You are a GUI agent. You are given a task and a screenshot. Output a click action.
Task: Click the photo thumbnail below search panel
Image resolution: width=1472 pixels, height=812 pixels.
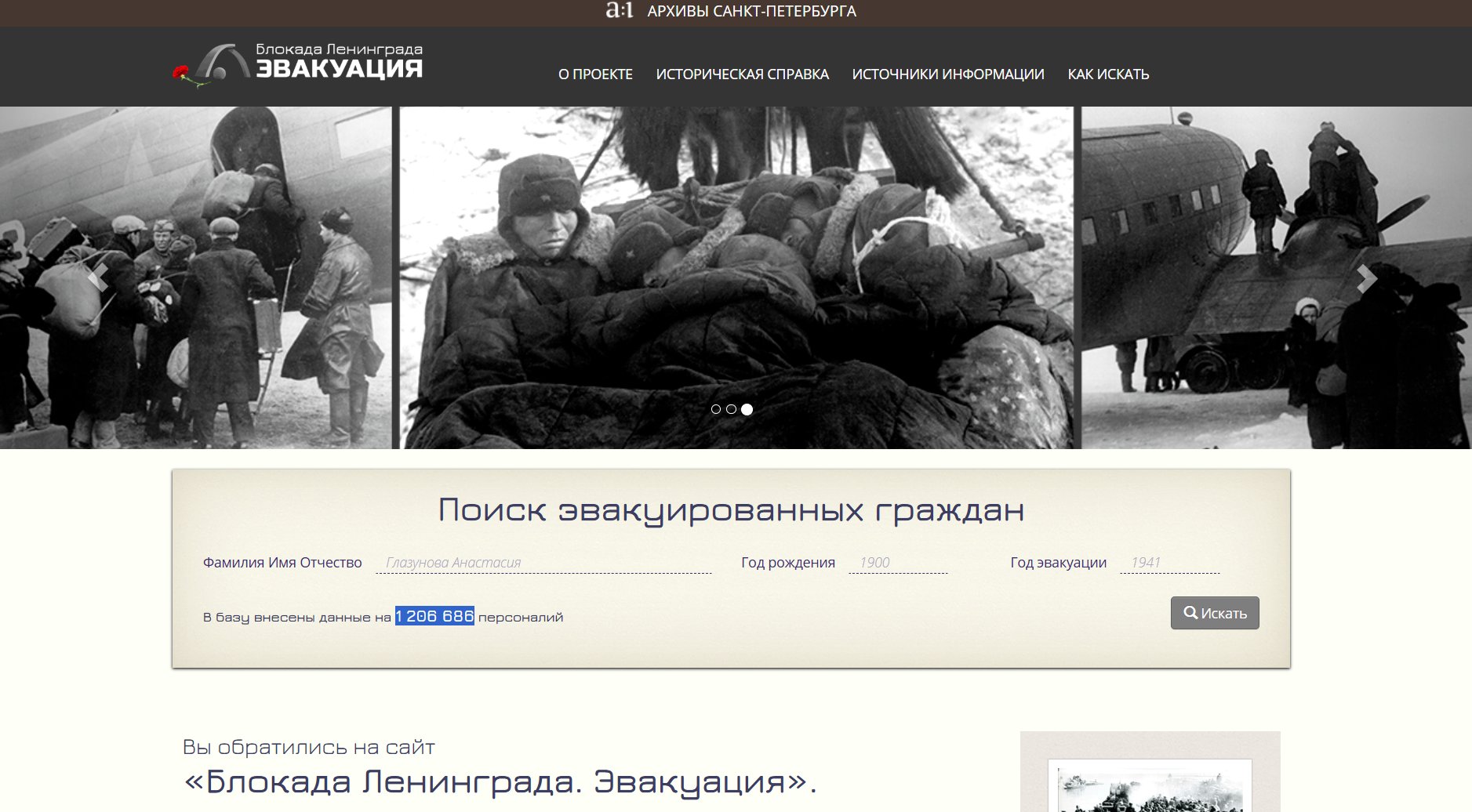click(1150, 785)
